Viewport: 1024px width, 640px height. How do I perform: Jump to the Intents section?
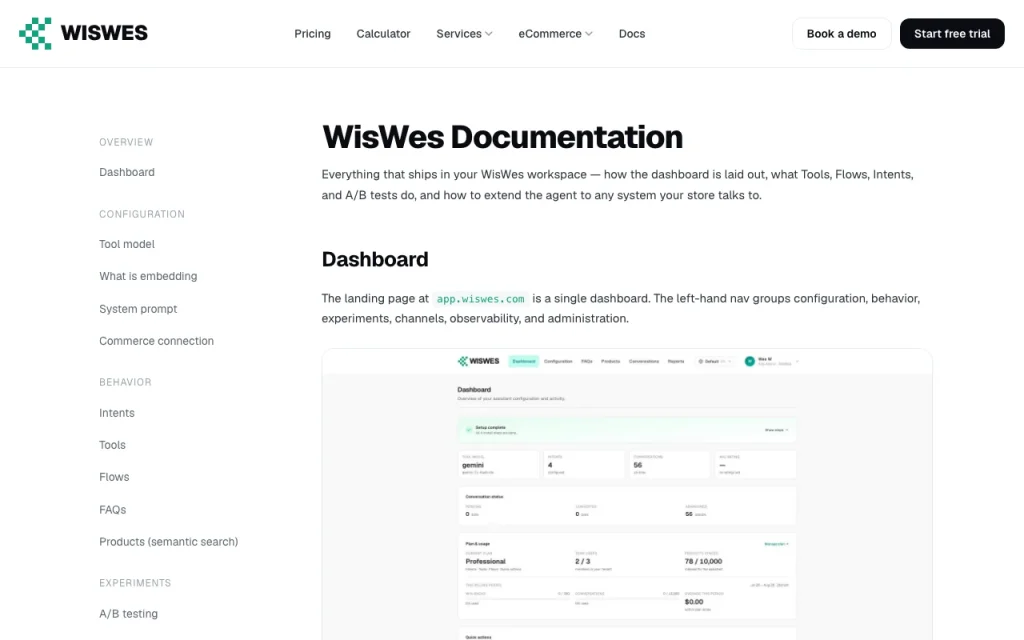pos(117,413)
